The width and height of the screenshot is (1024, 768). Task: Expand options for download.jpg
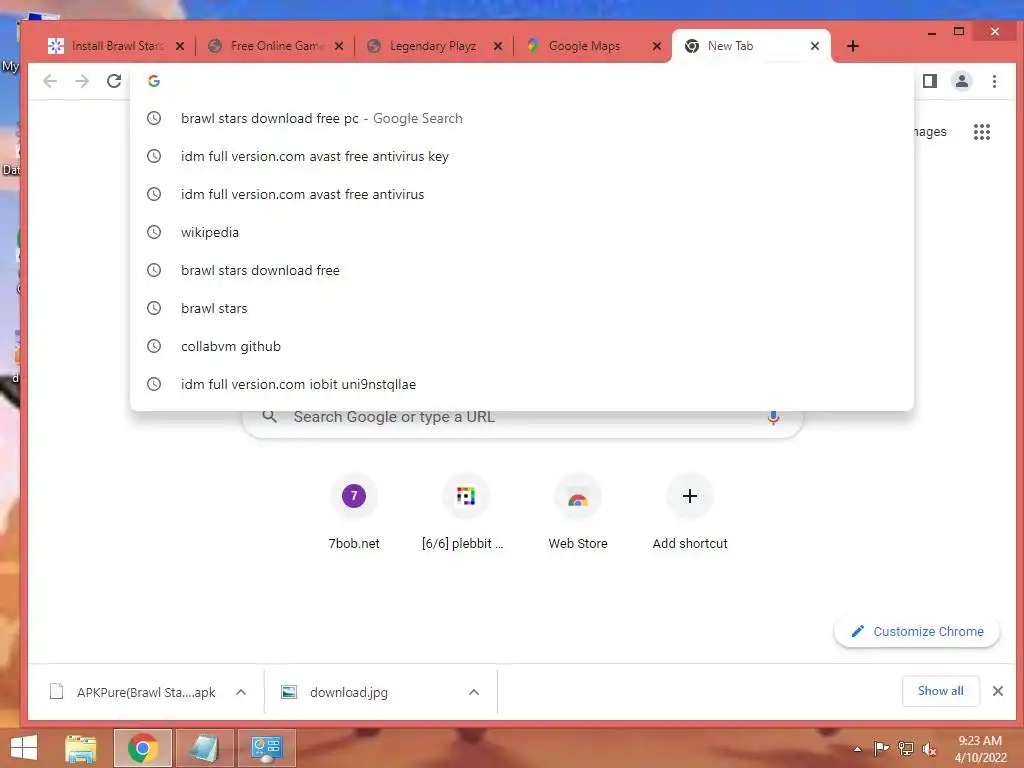click(x=474, y=692)
